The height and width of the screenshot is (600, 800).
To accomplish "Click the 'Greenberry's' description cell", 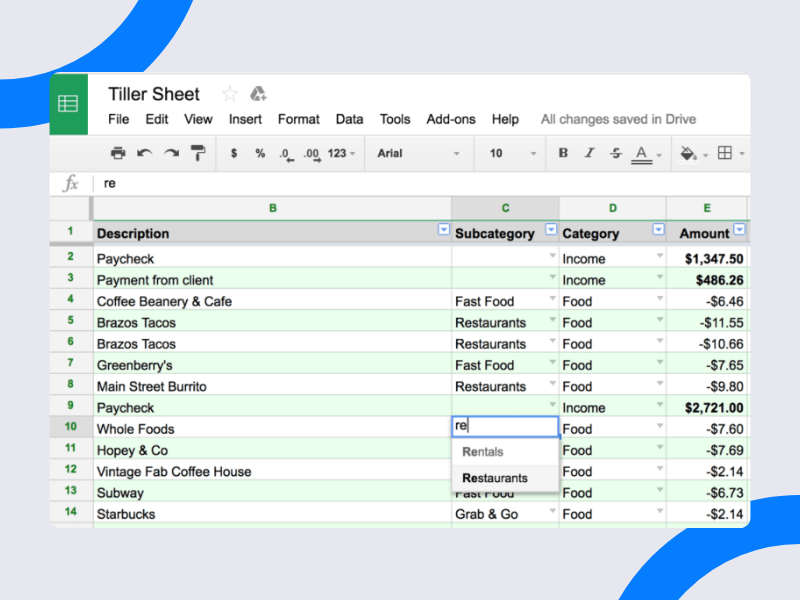I will 272,365.
